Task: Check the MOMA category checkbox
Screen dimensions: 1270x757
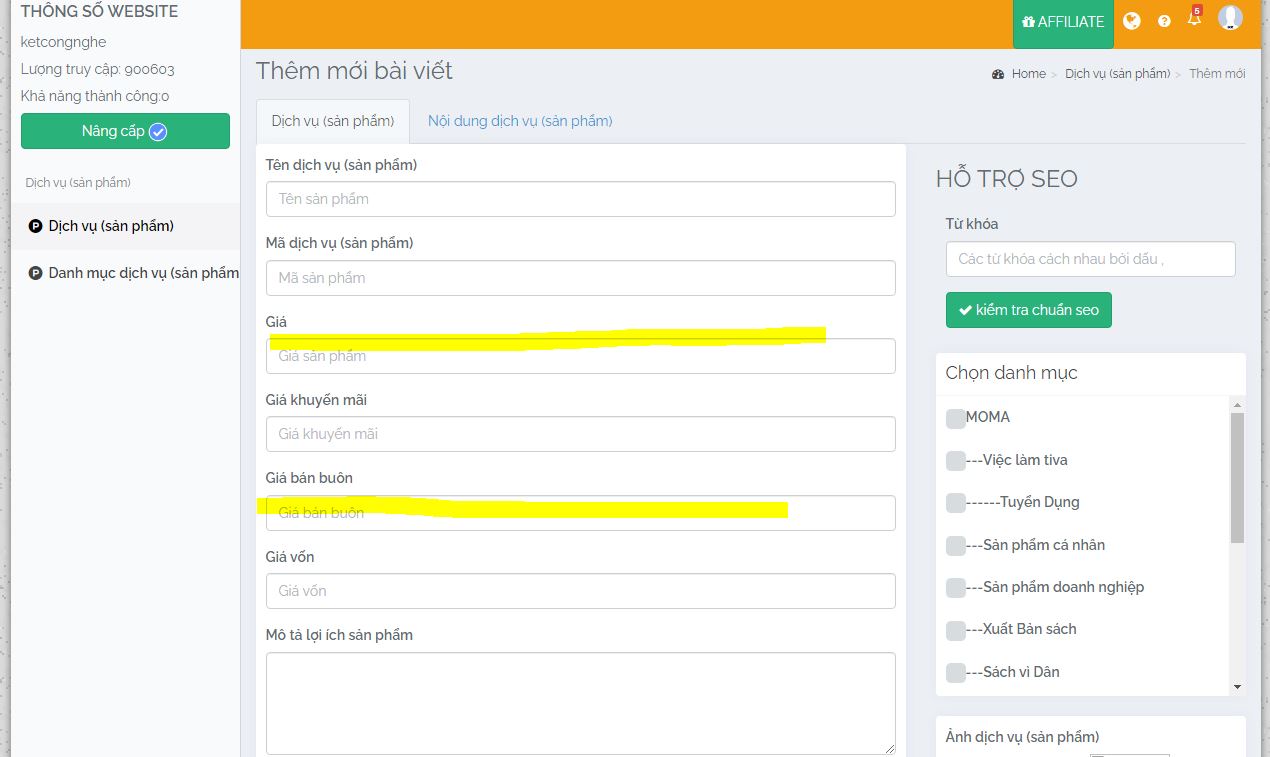Action: pyautogui.click(x=956, y=418)
